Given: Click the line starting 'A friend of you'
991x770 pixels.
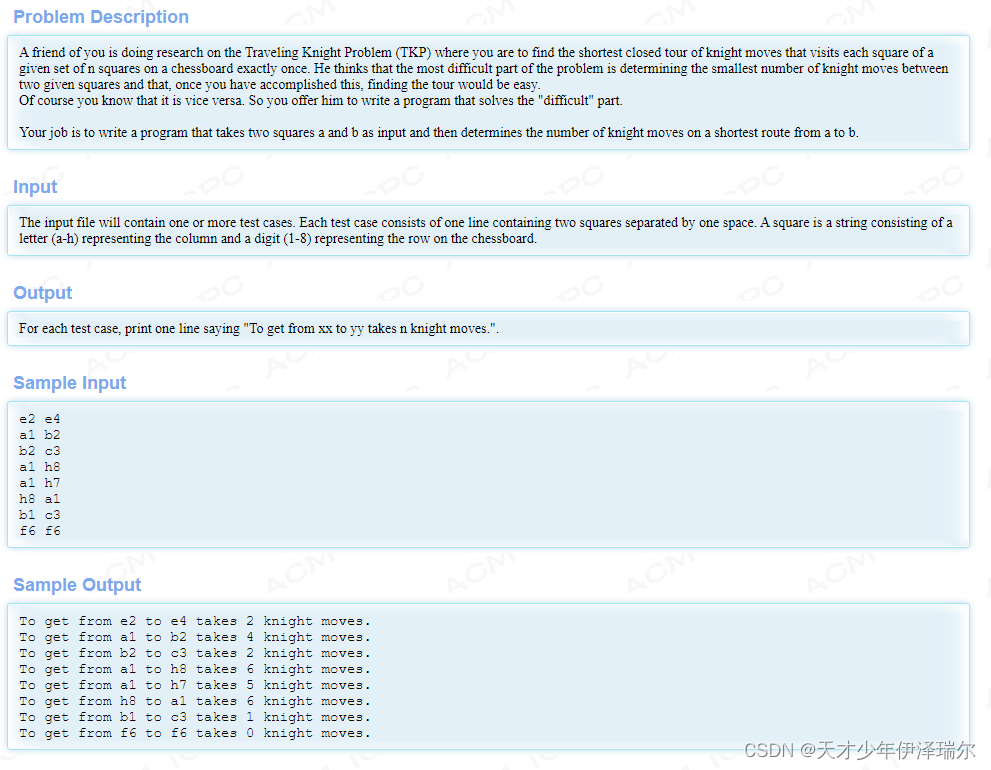Looking at the screenshot, I should pos(476,52).
